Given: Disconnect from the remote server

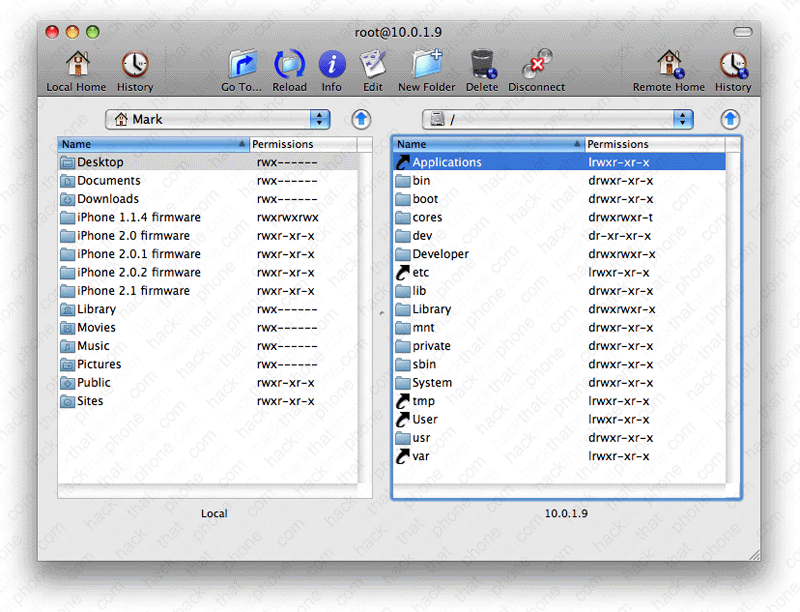Looking at the screenshot, I should (x=536, y=66).
